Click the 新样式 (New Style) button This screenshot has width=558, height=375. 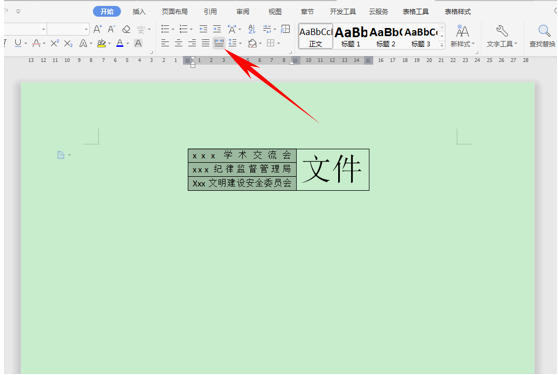point(462,36)
